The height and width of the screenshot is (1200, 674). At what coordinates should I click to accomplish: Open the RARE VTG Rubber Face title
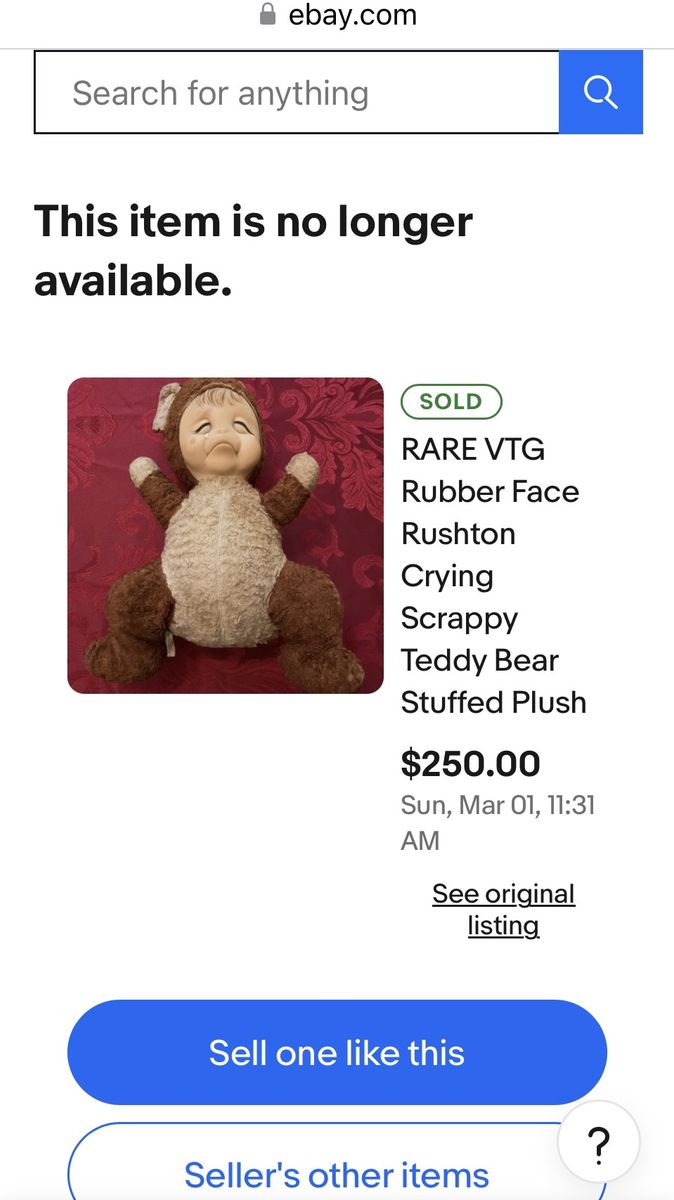point(472,449)
